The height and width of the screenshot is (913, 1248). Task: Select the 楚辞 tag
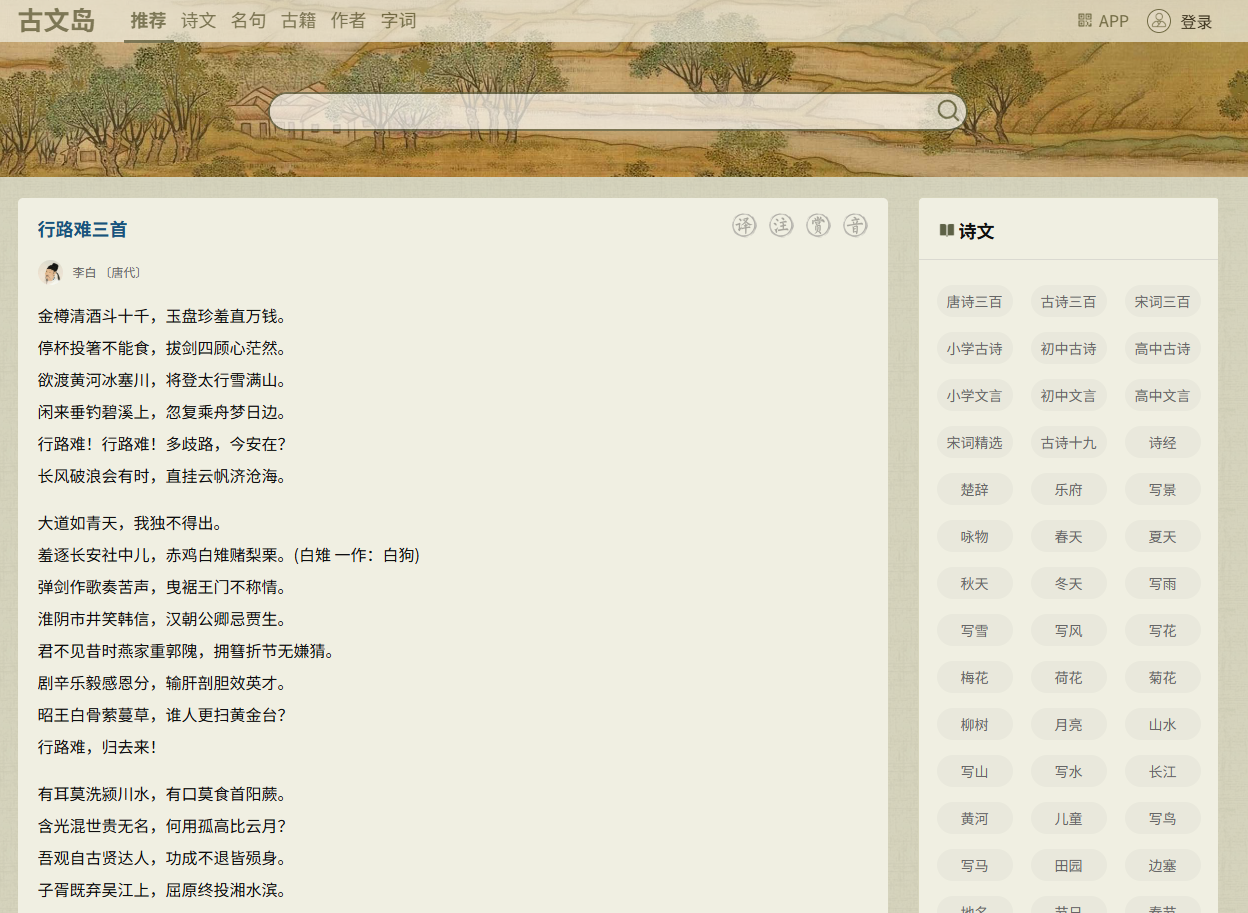[975, 490]
